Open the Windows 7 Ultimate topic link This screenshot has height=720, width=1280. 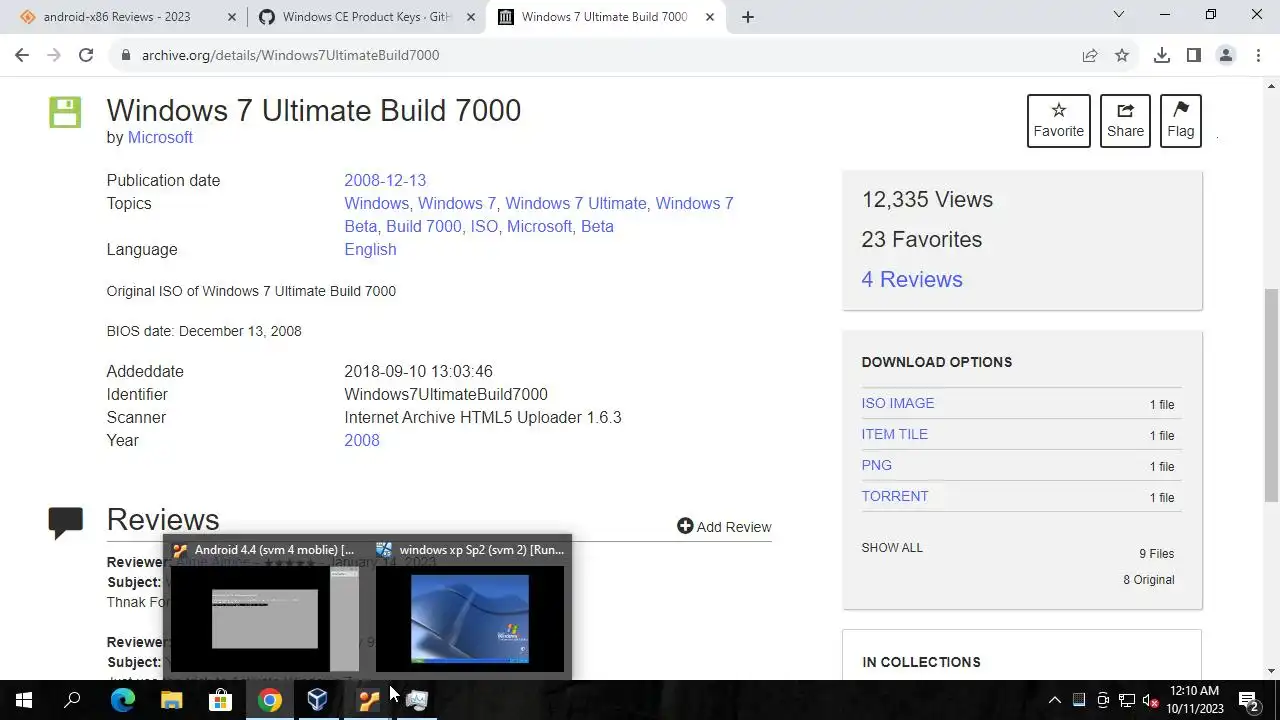pos(576,203)
